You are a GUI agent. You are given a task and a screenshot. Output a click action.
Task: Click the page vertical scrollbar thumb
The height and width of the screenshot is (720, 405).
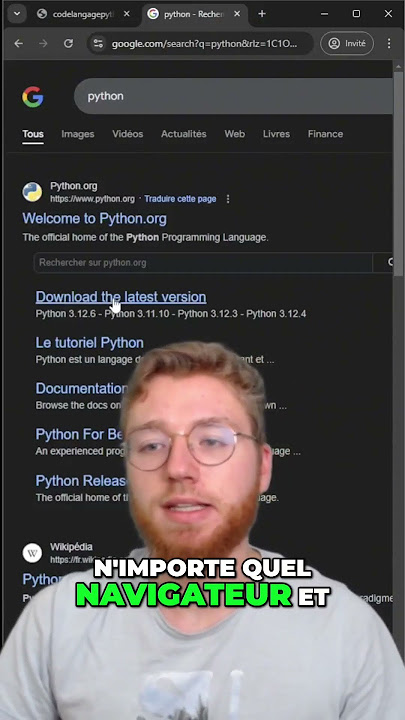coord(399,170)
